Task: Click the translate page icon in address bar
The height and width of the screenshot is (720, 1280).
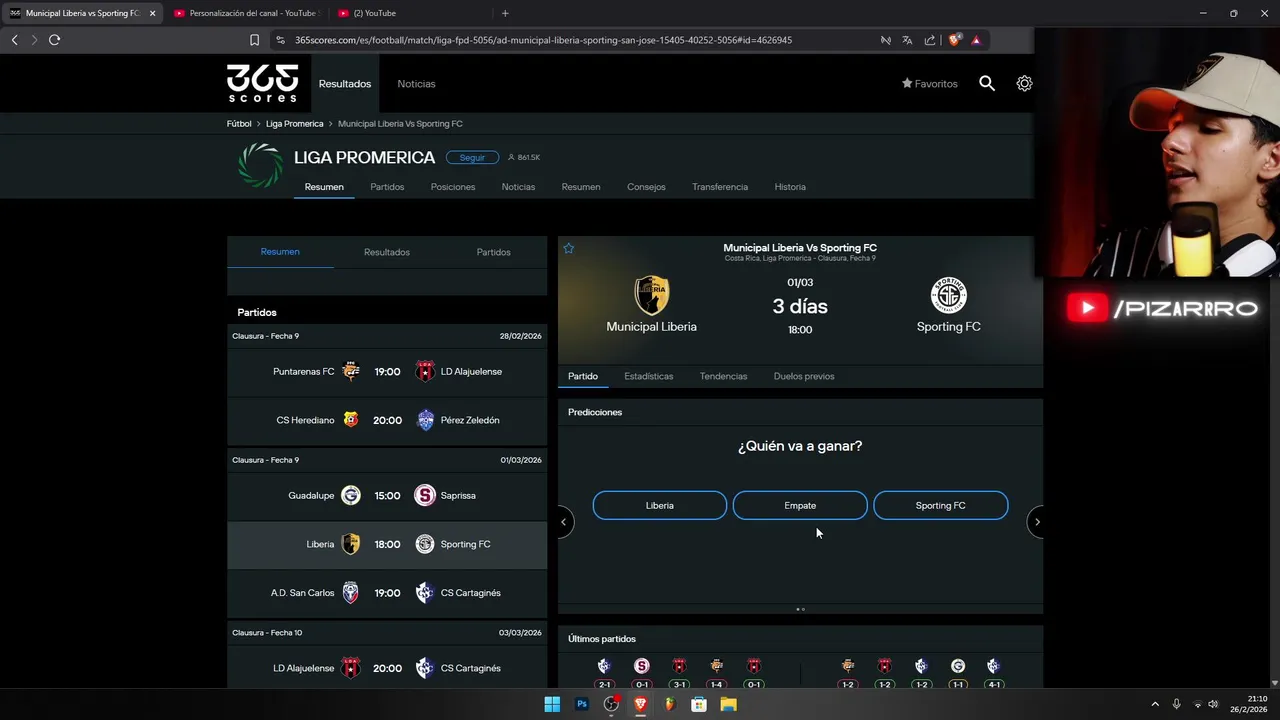Action: (x=907, y=40)
